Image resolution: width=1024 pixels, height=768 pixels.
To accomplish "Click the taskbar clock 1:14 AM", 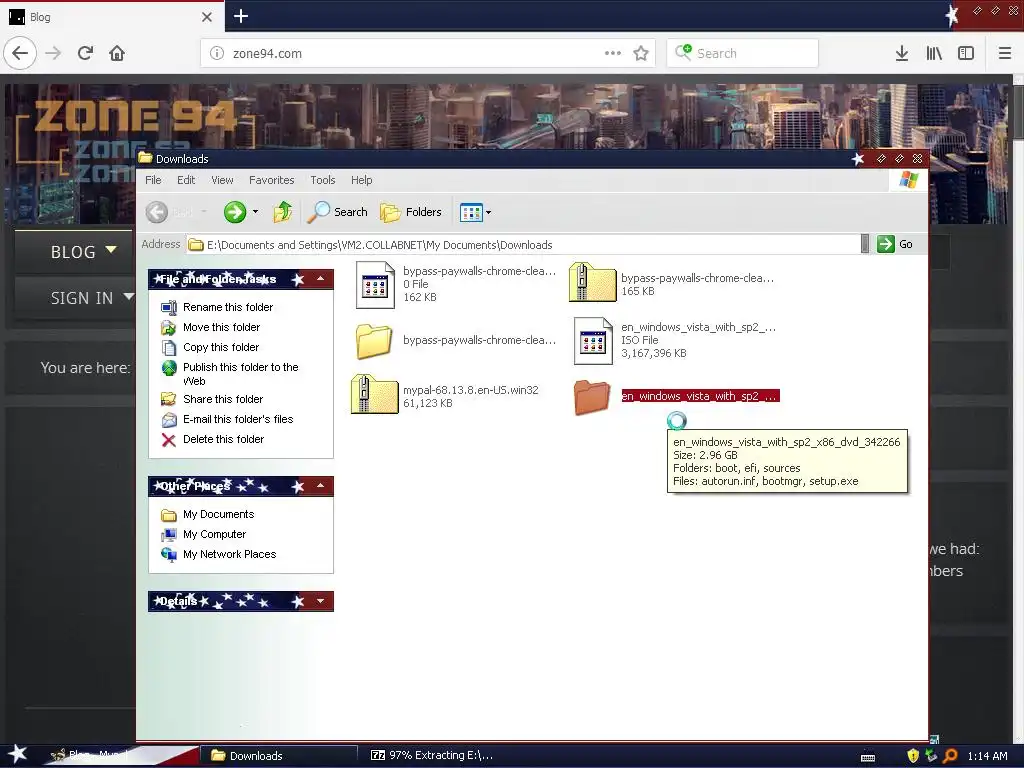I will pyautogui.click(x=987, y=756).
